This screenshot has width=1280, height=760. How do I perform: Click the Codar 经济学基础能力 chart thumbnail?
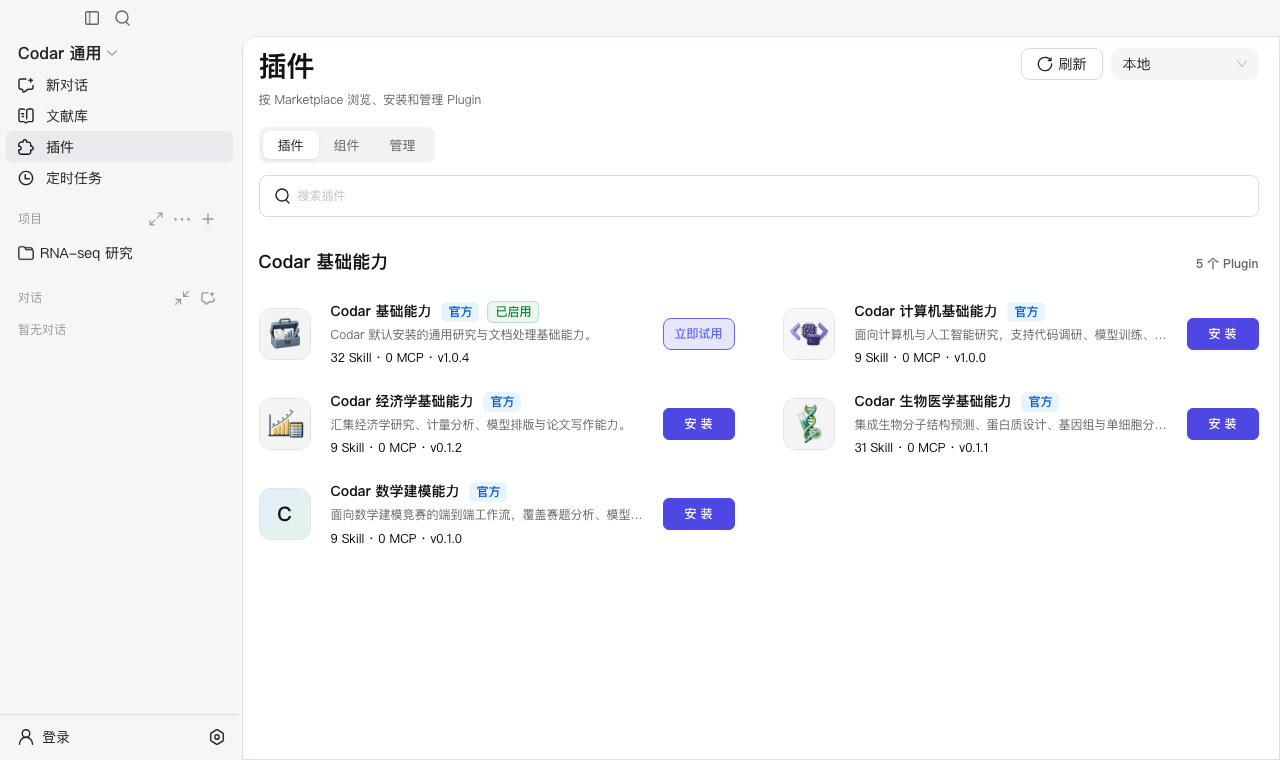(285, 424)
